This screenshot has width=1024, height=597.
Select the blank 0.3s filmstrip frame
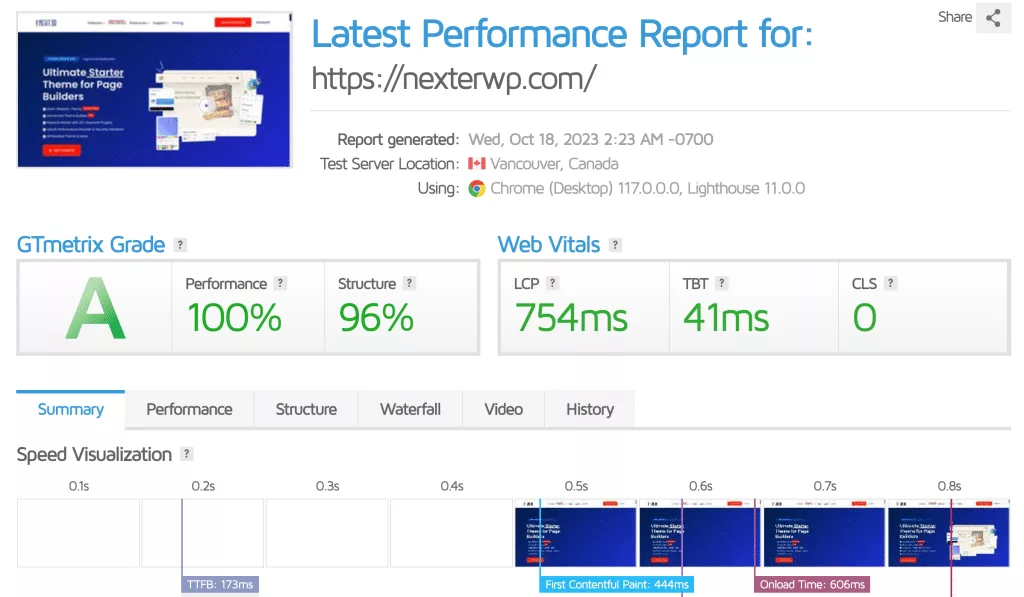point(327,533)
